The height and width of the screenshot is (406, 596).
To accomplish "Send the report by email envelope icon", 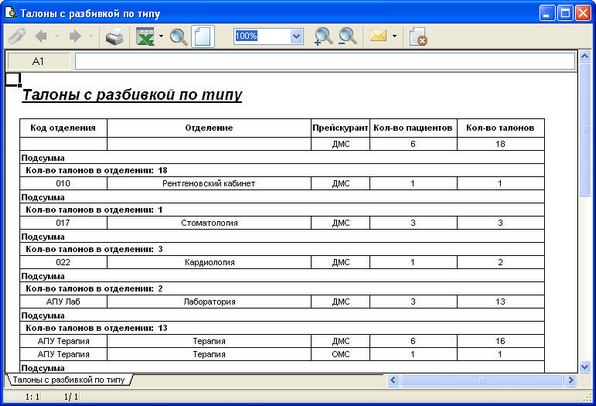I will point(378,36).
